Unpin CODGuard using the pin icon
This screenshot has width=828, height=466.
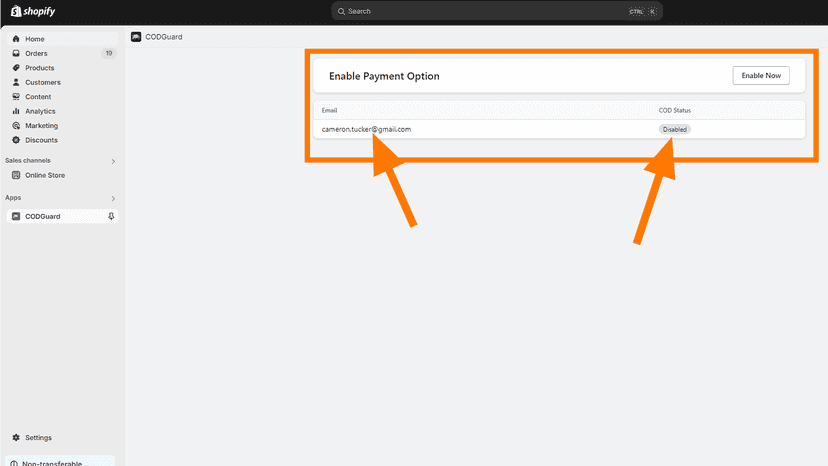[111, 217]
